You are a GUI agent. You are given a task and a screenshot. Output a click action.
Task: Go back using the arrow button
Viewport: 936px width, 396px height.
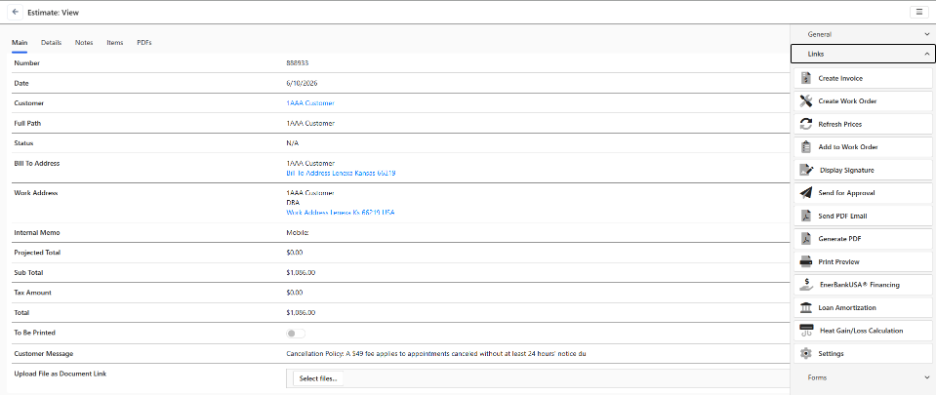pyautogui.click(x=15, y=12)
